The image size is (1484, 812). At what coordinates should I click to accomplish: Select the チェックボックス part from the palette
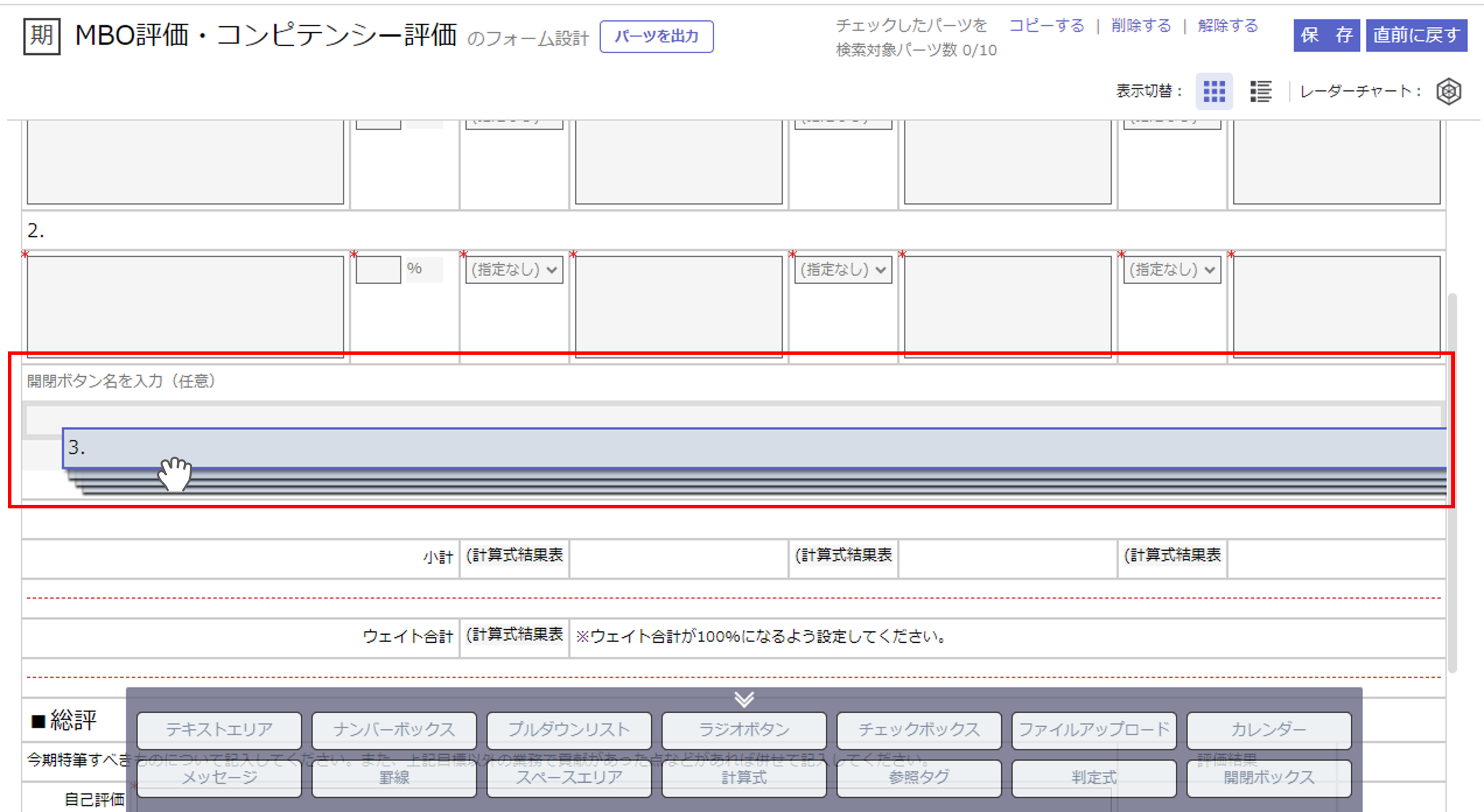918,729
